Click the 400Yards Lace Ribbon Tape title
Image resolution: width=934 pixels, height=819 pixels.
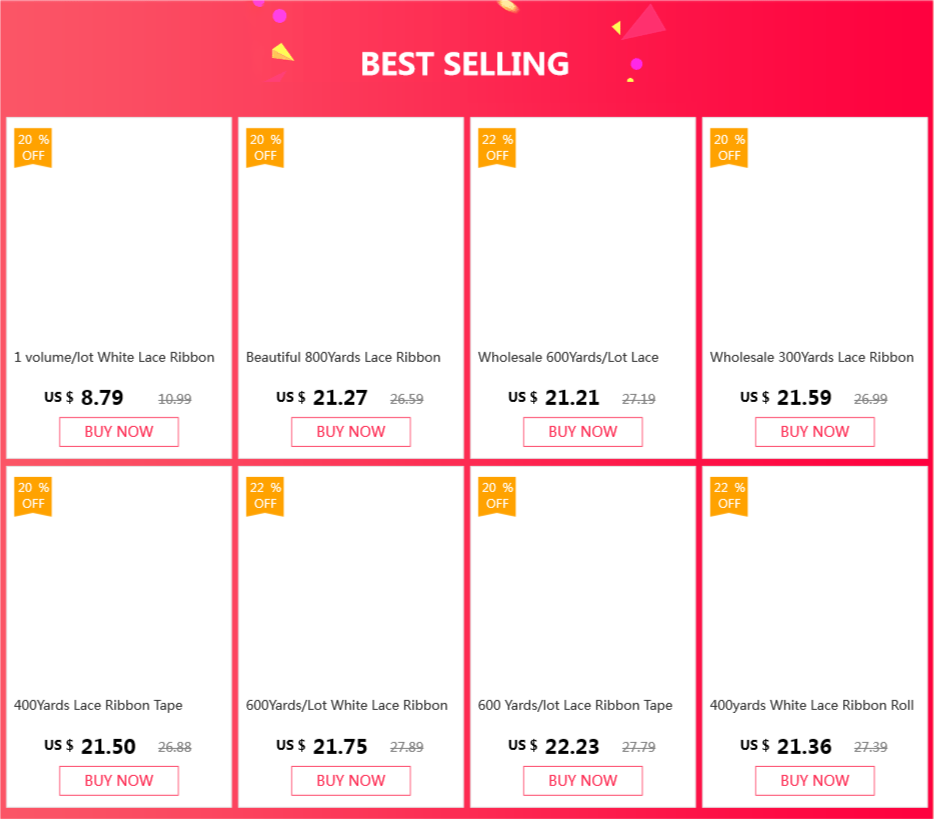point(98,705)
